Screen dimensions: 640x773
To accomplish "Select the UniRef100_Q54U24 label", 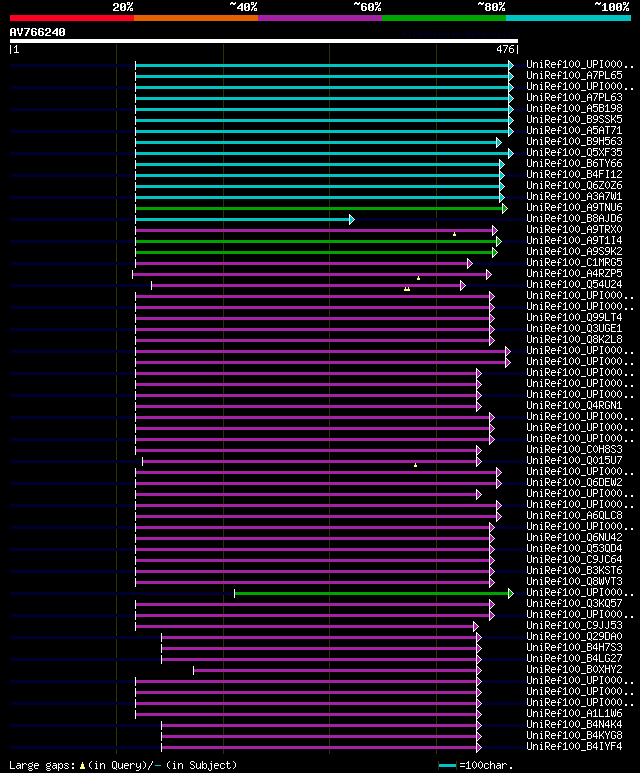I will [x=574, y=284].
